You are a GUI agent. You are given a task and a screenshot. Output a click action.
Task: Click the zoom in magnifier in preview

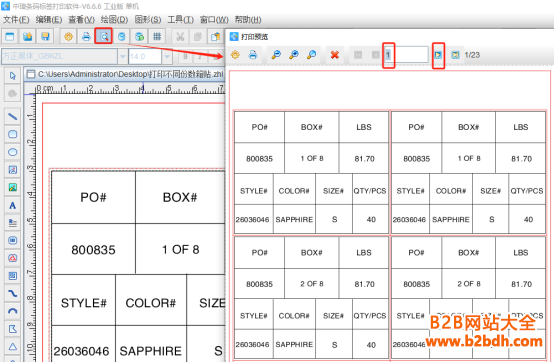coord(294,55)
